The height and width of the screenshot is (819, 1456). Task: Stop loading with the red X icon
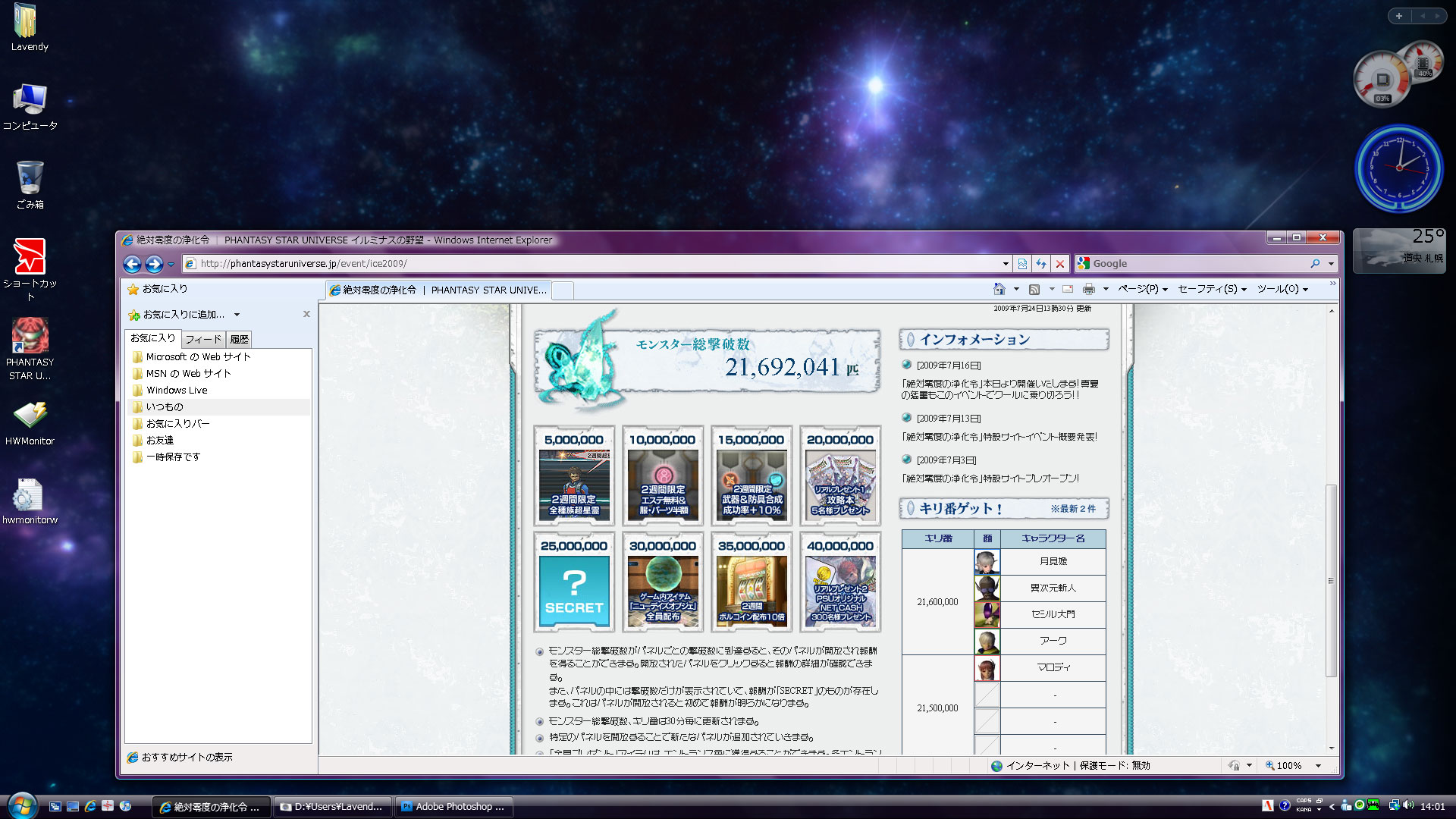point(1060,264)
